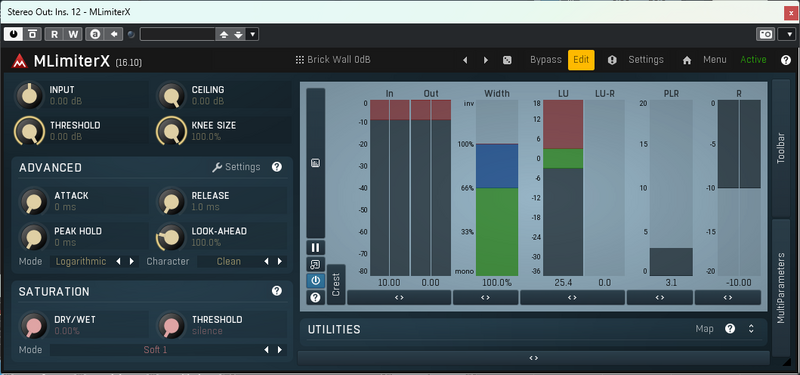The height and width of the screenshot is (375, 800).
Task: Click the meter settings icon below pause
Action: tap(315, 264)
